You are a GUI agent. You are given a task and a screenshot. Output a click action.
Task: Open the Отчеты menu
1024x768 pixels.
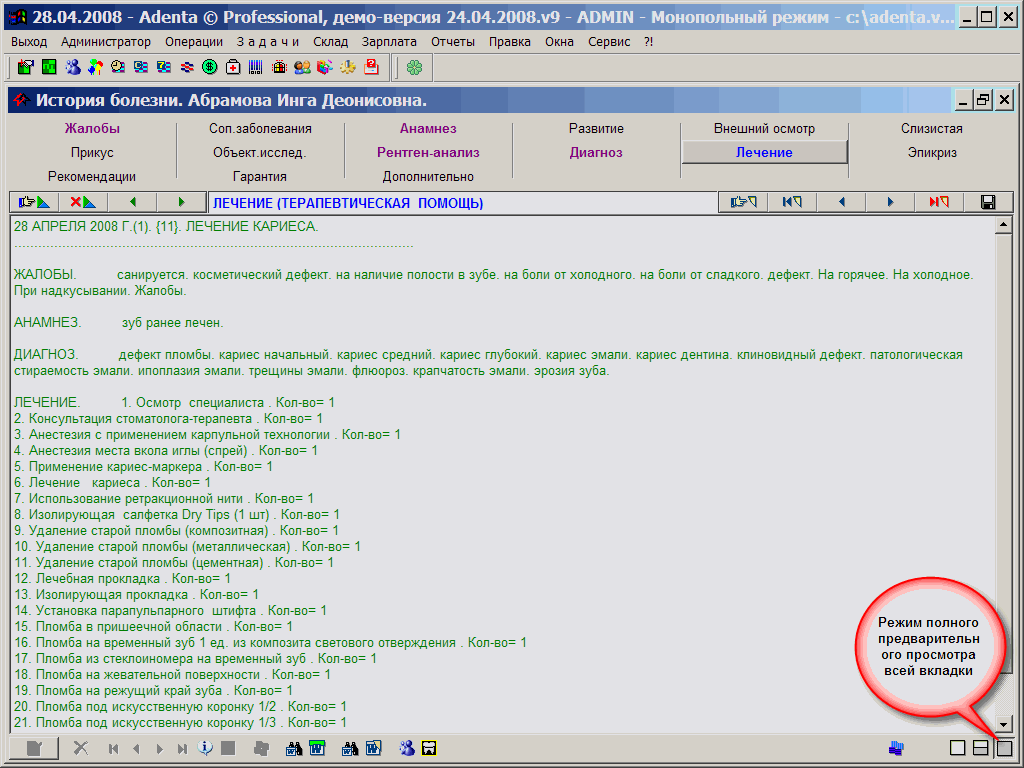coord(453,41)
